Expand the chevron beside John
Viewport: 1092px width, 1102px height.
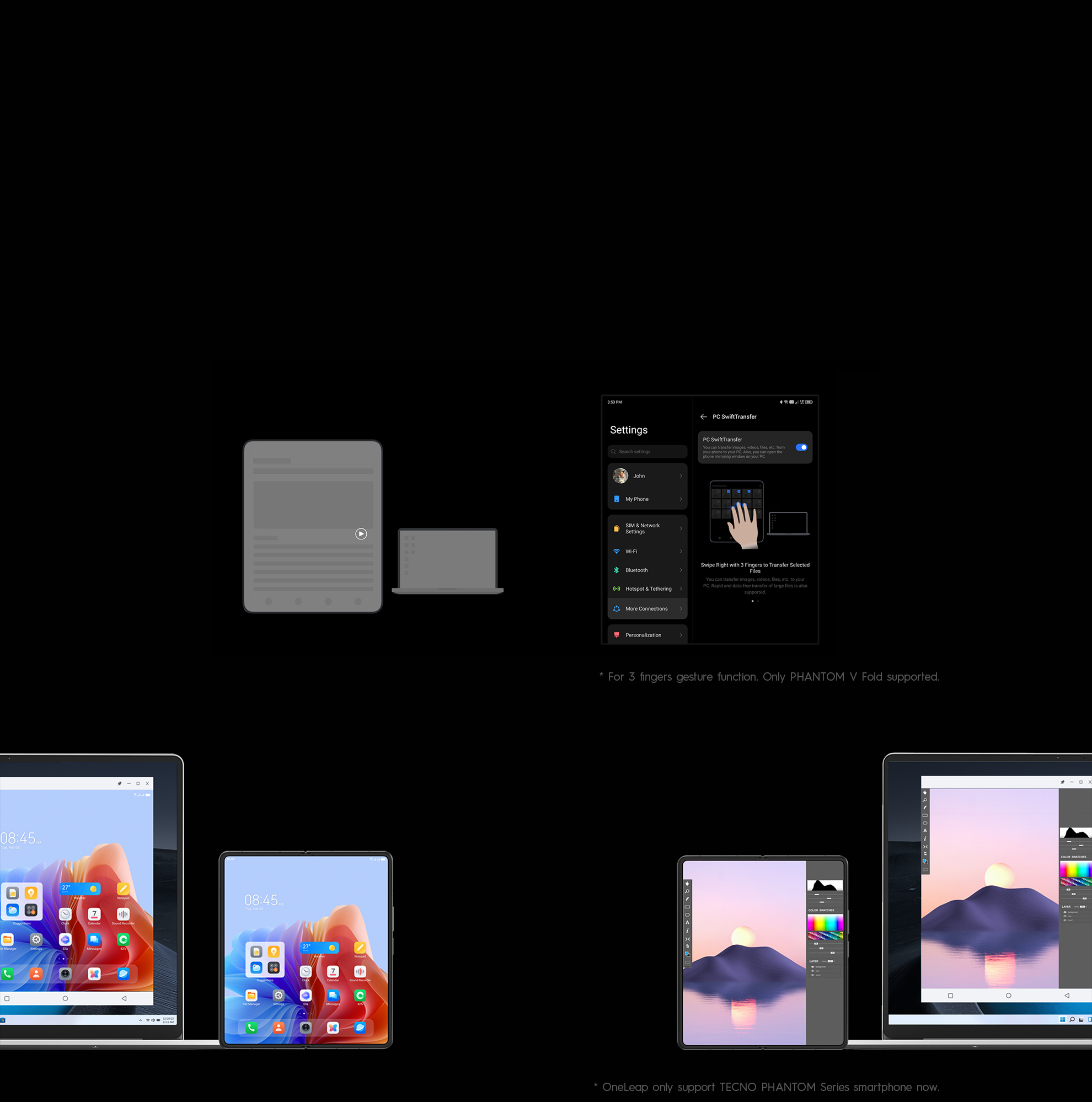click(681, 475)
